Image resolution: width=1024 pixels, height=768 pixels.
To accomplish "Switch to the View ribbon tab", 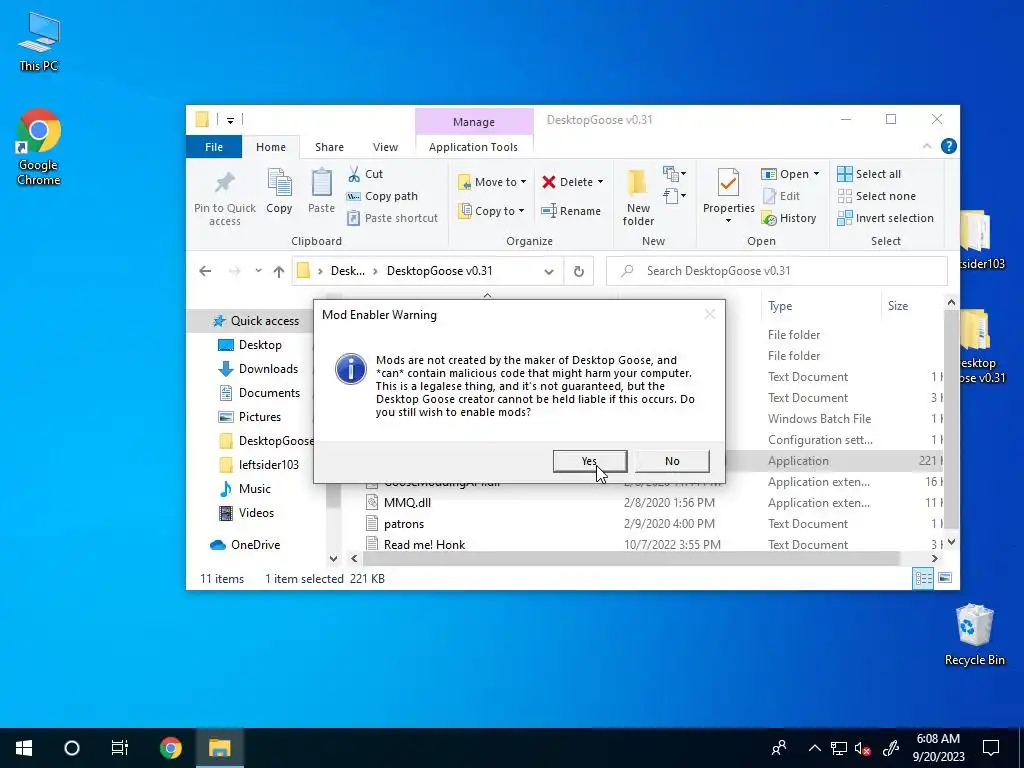I will [385, 147].
